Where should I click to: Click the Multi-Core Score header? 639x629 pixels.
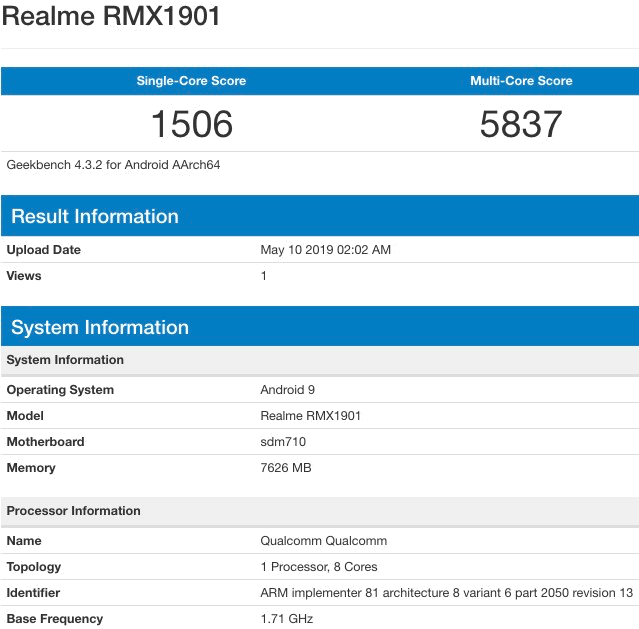[x=521, y=81]
